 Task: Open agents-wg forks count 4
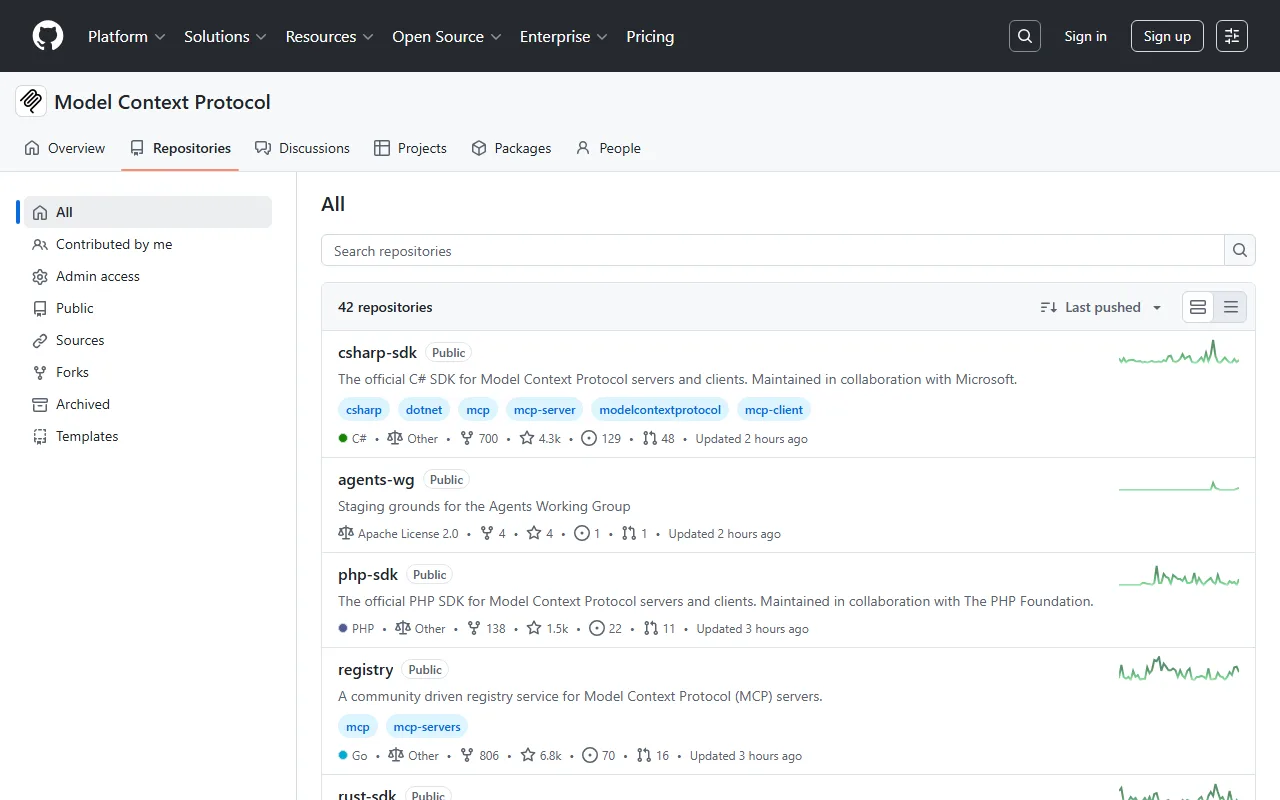click(x=493, y=533)
